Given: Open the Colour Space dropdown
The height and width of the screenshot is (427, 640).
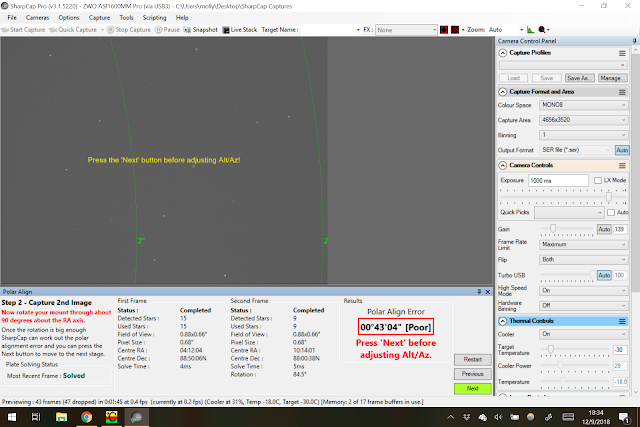Looking at the screenshot, I should coord(583,105).
